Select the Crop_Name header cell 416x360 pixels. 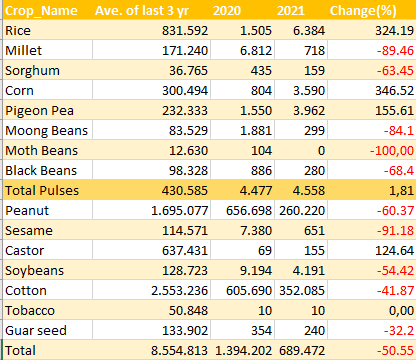pos(48,10)
